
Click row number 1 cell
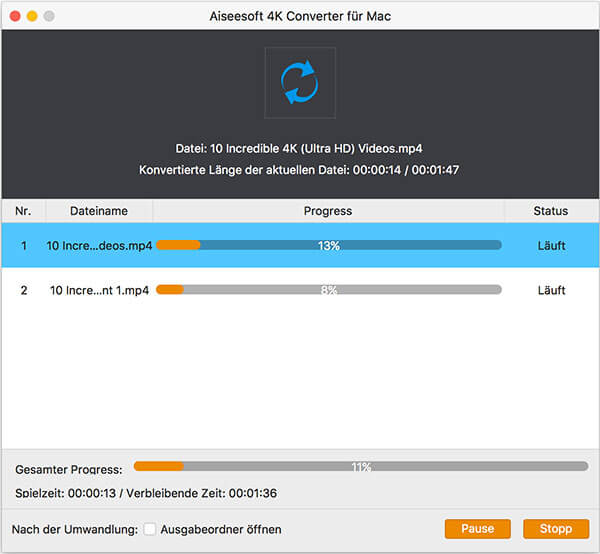(x=24, y=246)
